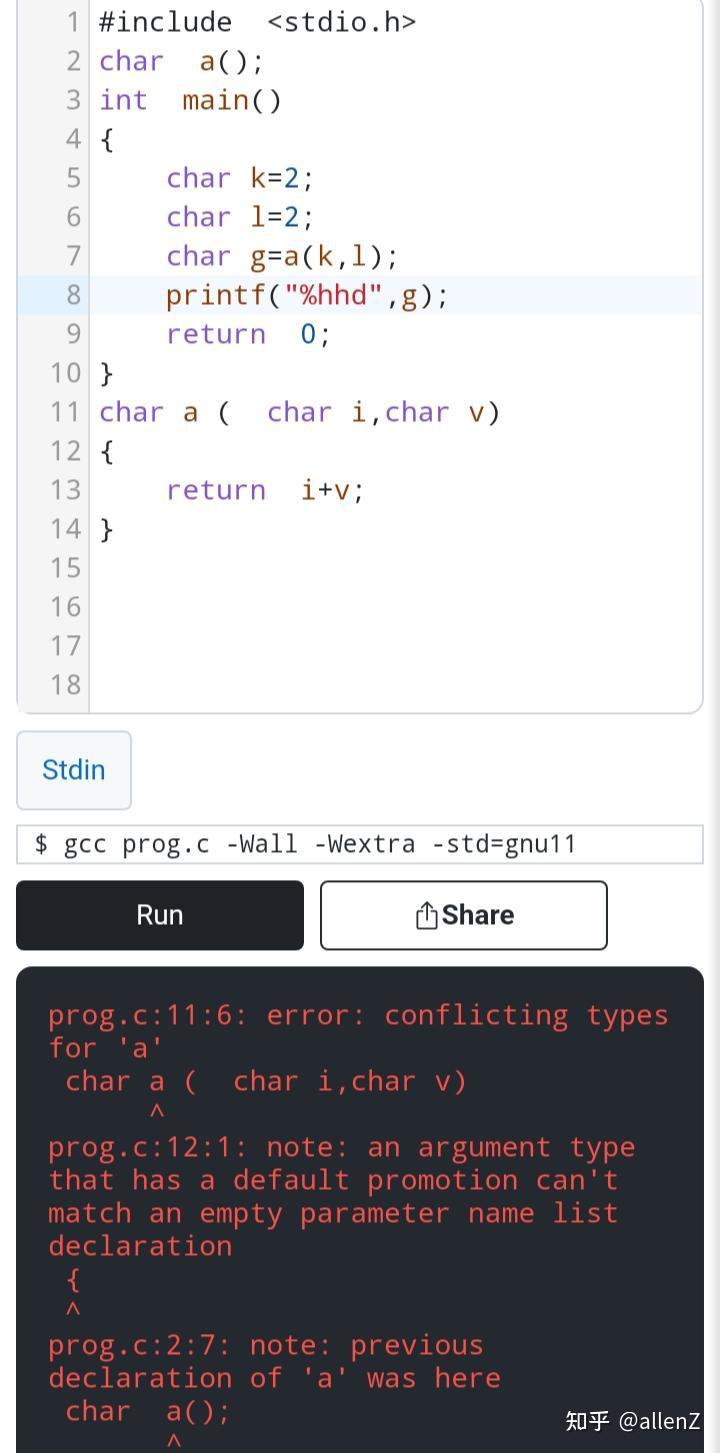Click the 'int main()' line
This screenshot has height=1453, width=720.
[190, 100]
